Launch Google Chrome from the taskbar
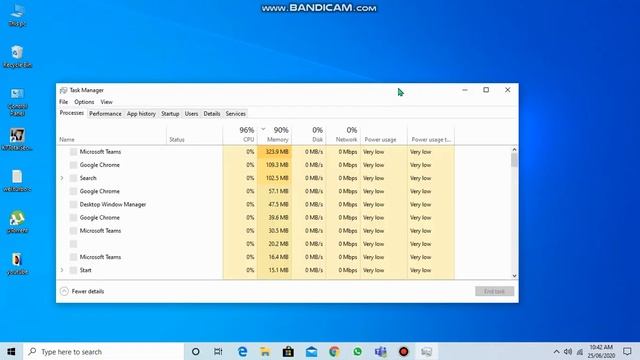640x360 pixels. point(334,351)
